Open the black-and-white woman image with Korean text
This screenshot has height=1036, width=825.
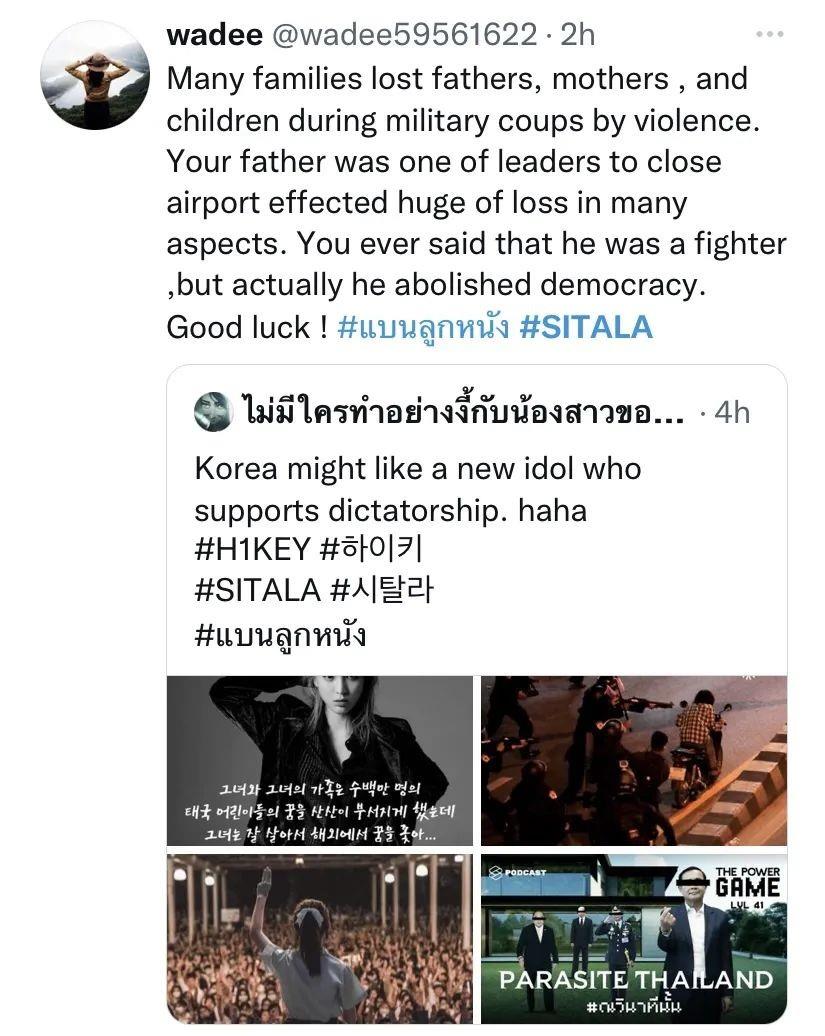[x=319, y=761]
